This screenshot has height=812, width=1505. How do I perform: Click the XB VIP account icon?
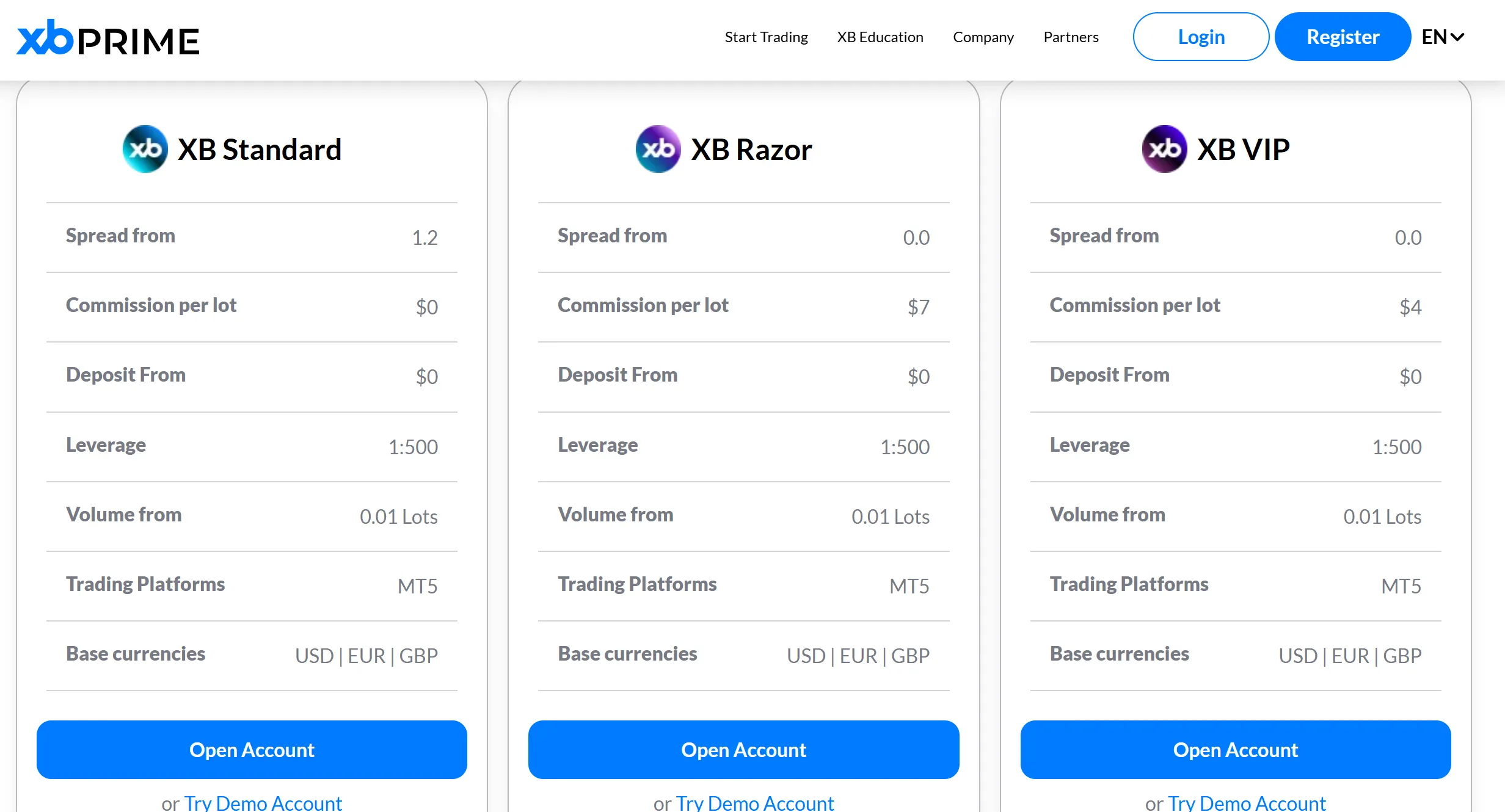1164,149
